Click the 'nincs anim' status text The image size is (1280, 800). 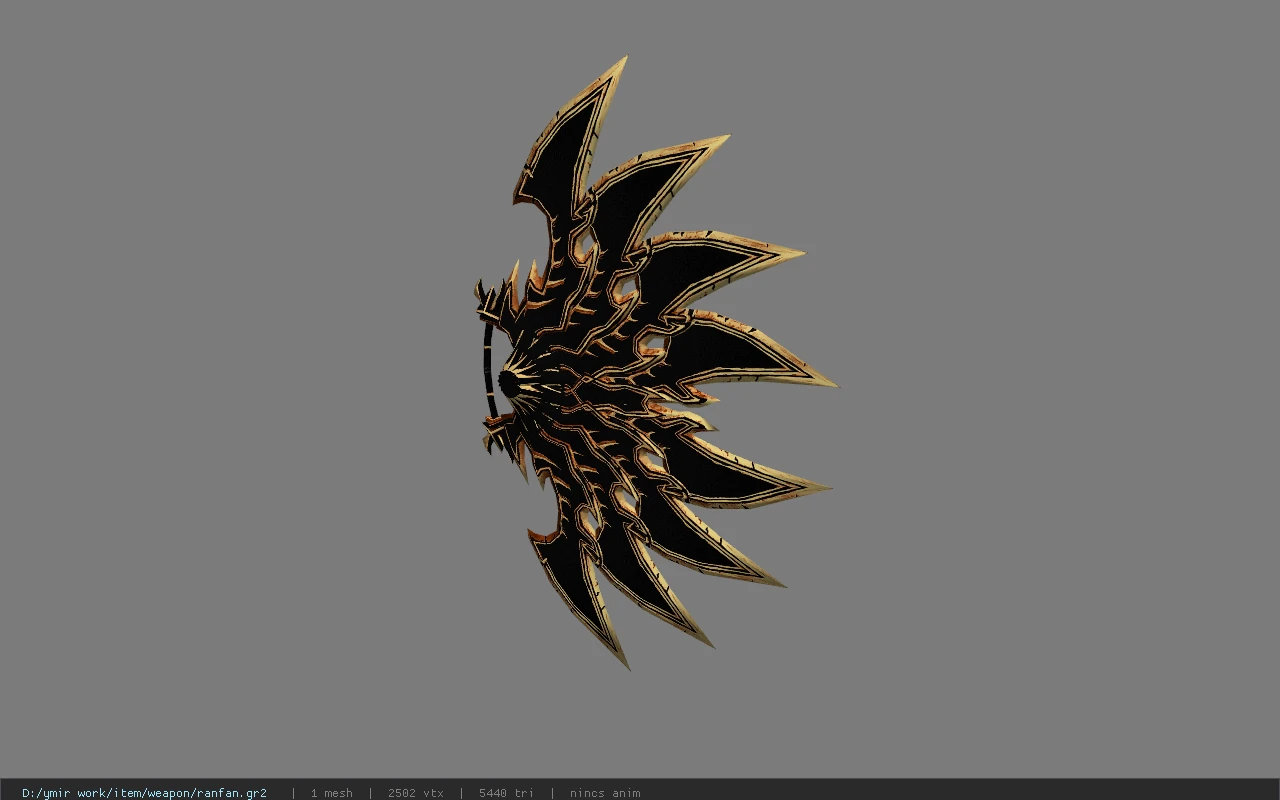click(605, 793)
